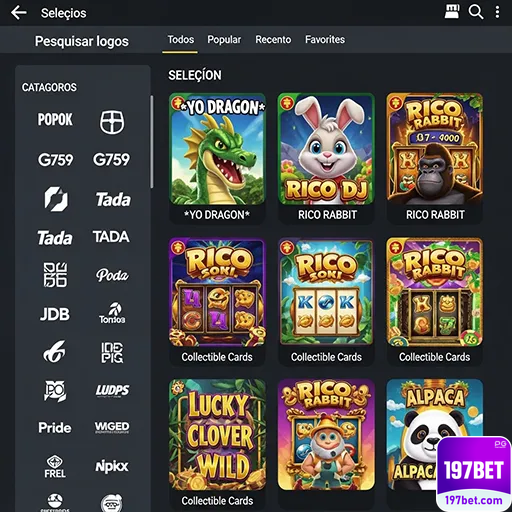Click the keyboard-style icon beside search
The image size is (512, 512).
[x=452, y=12]
